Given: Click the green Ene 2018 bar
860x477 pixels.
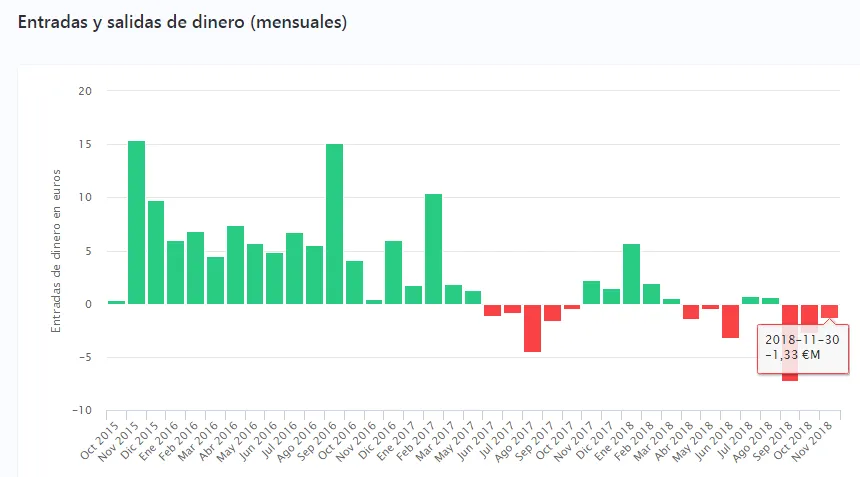Looking at the screenshot, I should [x=631, y=274].
